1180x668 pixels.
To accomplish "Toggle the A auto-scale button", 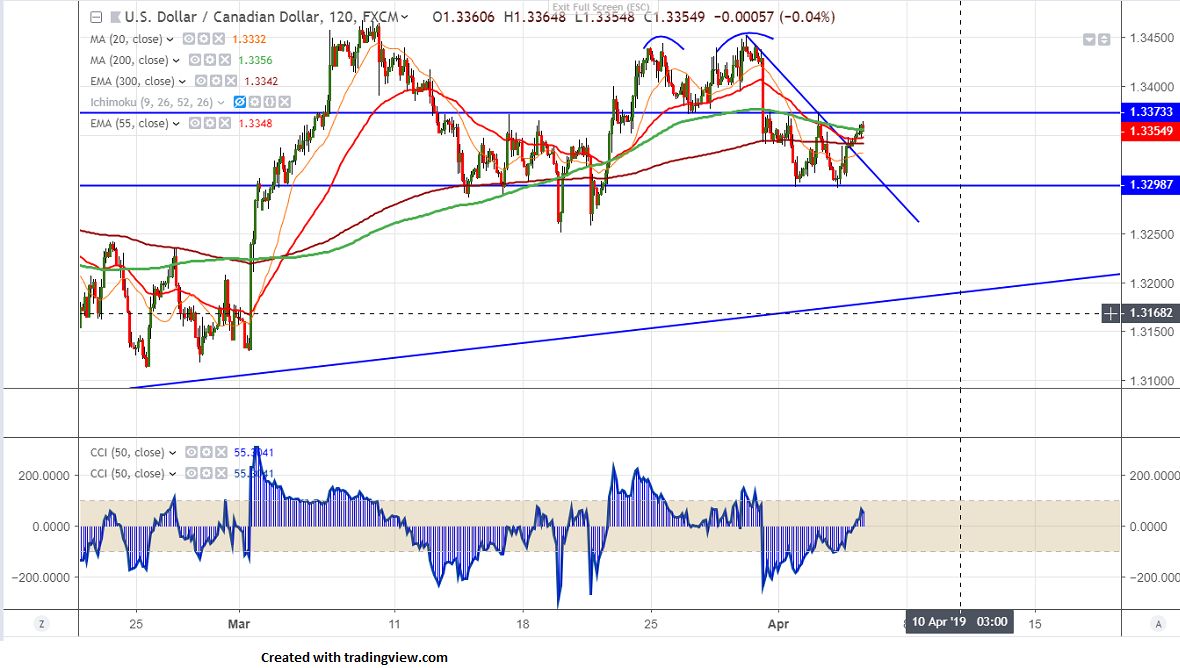I will click(1158, 624).
